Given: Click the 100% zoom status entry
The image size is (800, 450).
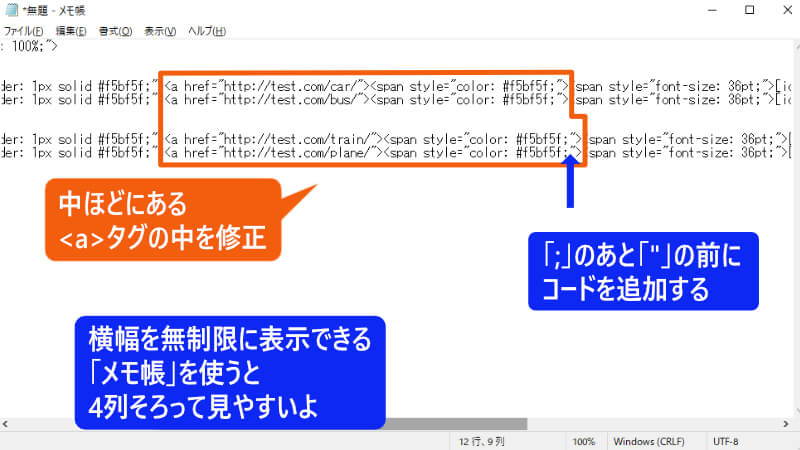Looking at the screenshot, I should (584, 442).
